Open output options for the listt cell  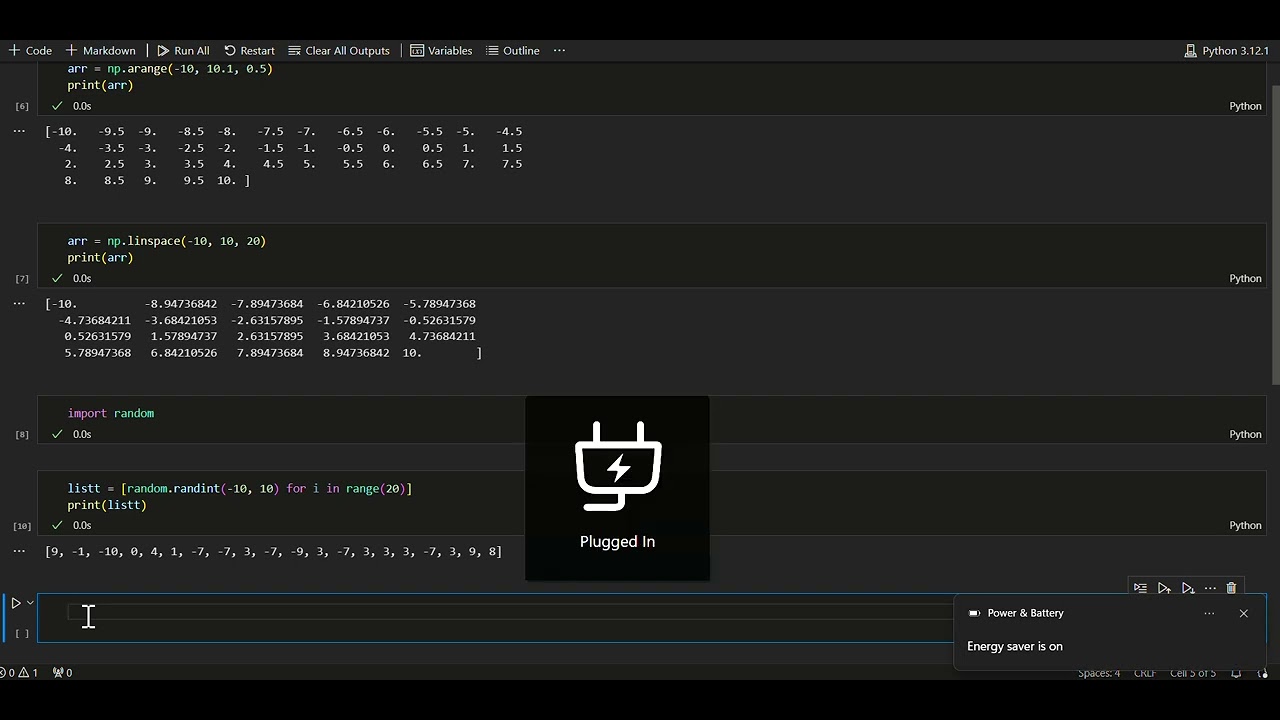pyautogui.click(x=19, y=551)
